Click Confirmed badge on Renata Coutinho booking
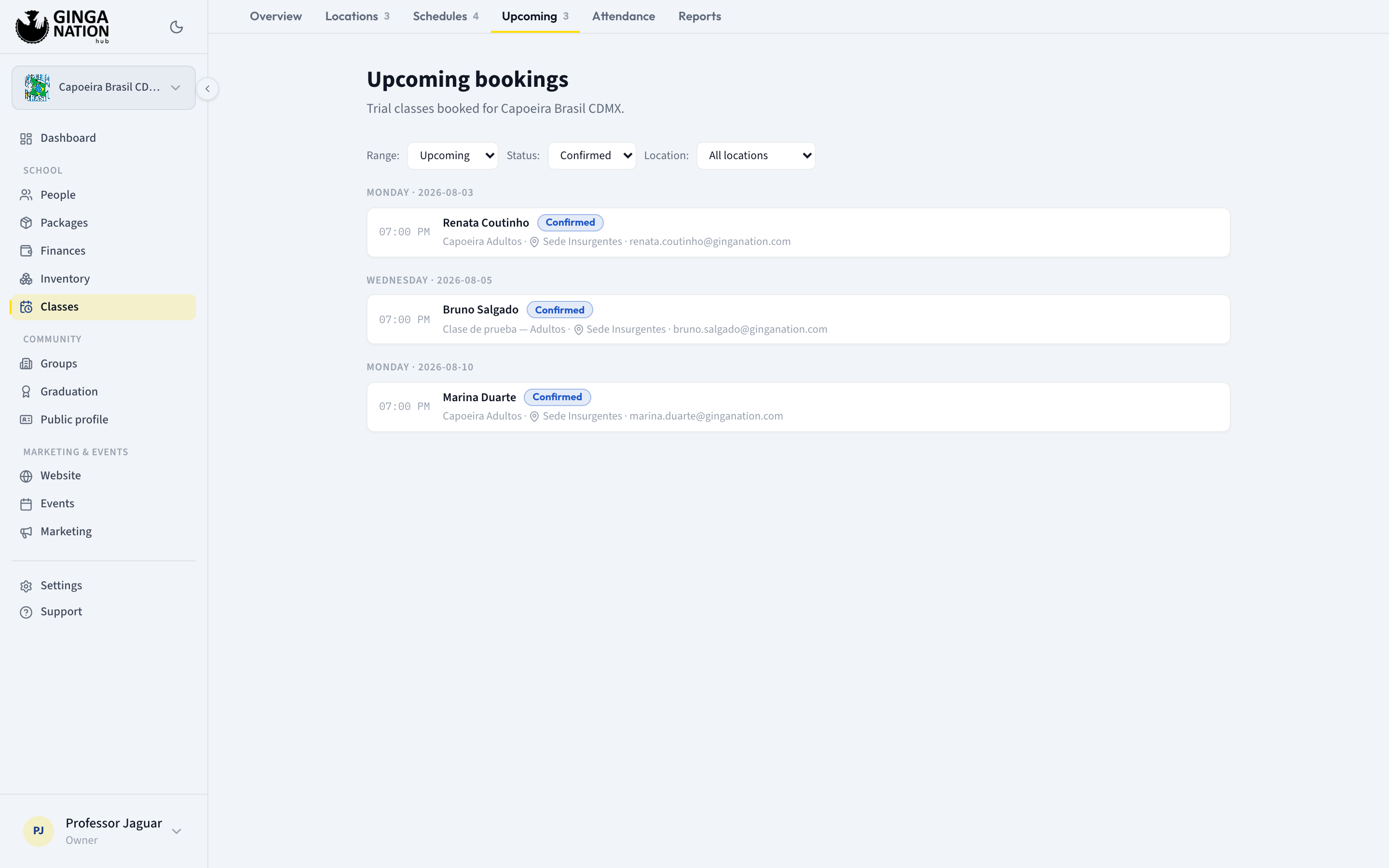1389x868 pixels. click(x=570, y=223)
